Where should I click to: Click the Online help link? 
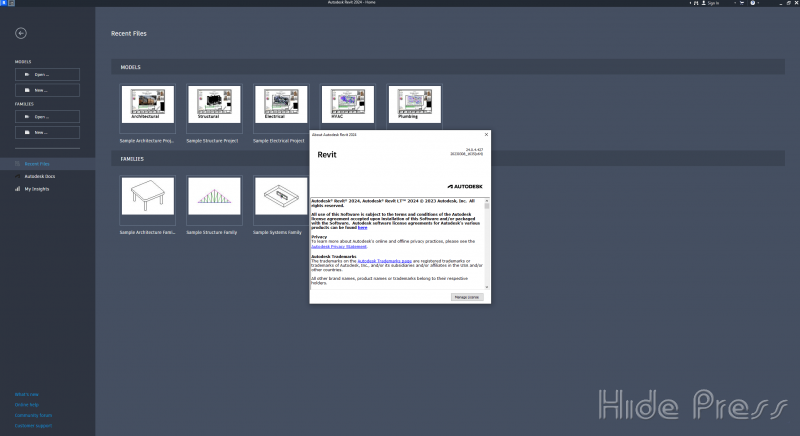click(x=25, y=404)
